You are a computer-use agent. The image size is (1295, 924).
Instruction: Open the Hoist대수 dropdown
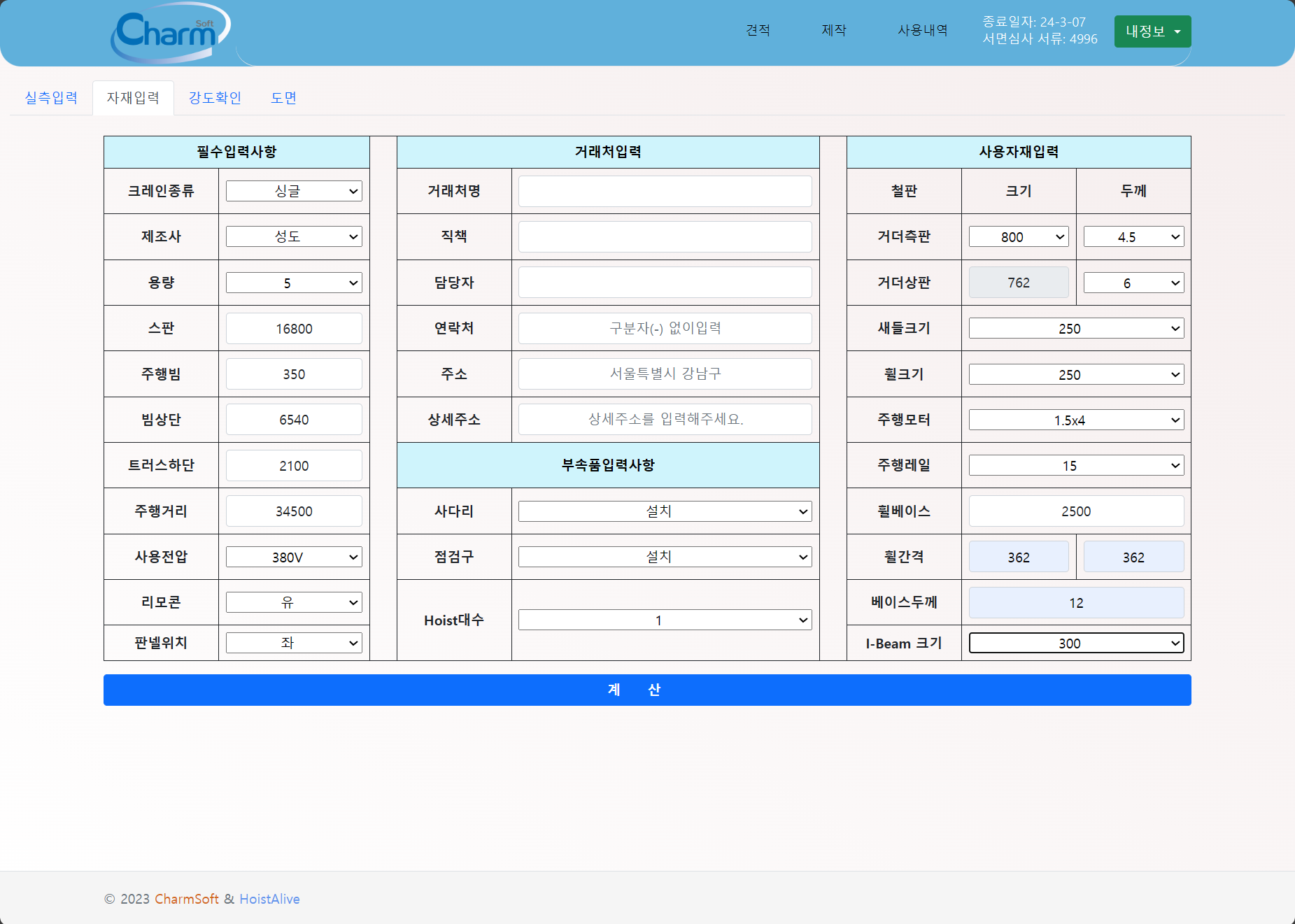[x=664, y=620]
